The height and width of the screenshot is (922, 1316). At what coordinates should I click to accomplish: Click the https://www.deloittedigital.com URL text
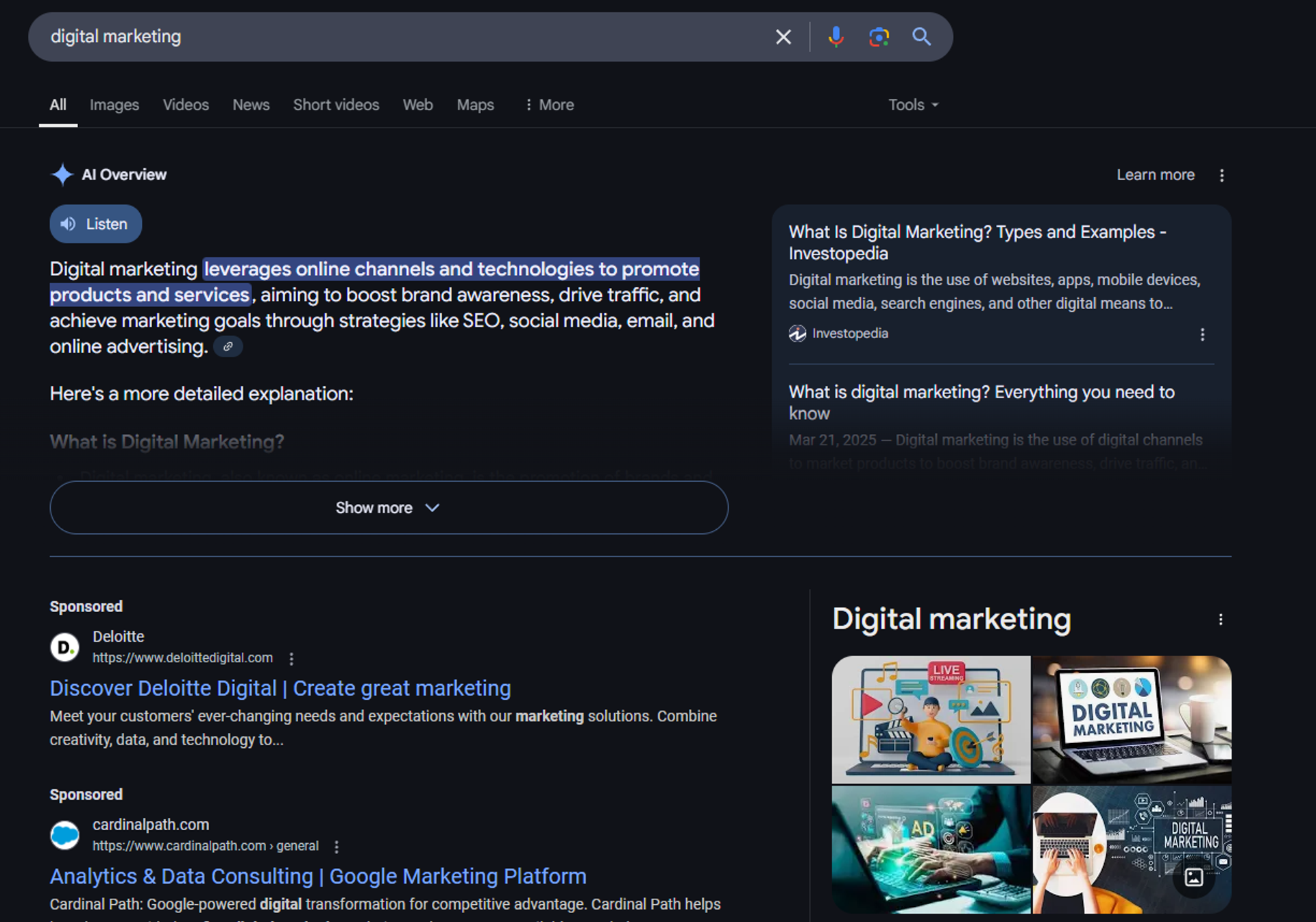click(182, 658)
